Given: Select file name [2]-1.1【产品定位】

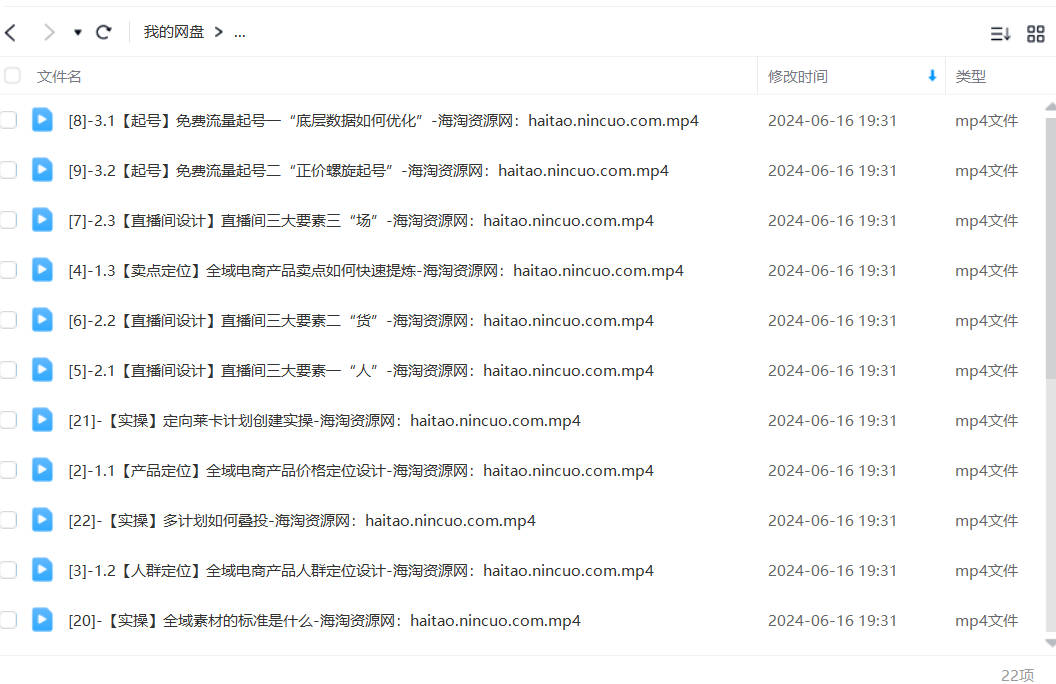Looking at the screenshot, I should (361, 470).
